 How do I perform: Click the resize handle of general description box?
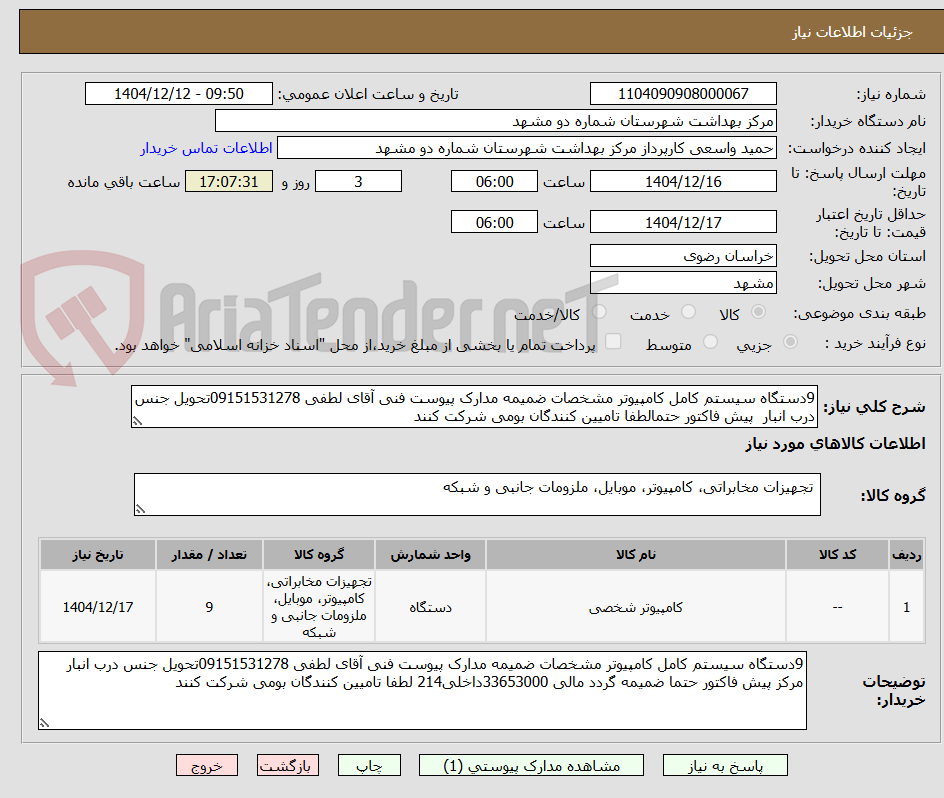click(x=138, y=422)
